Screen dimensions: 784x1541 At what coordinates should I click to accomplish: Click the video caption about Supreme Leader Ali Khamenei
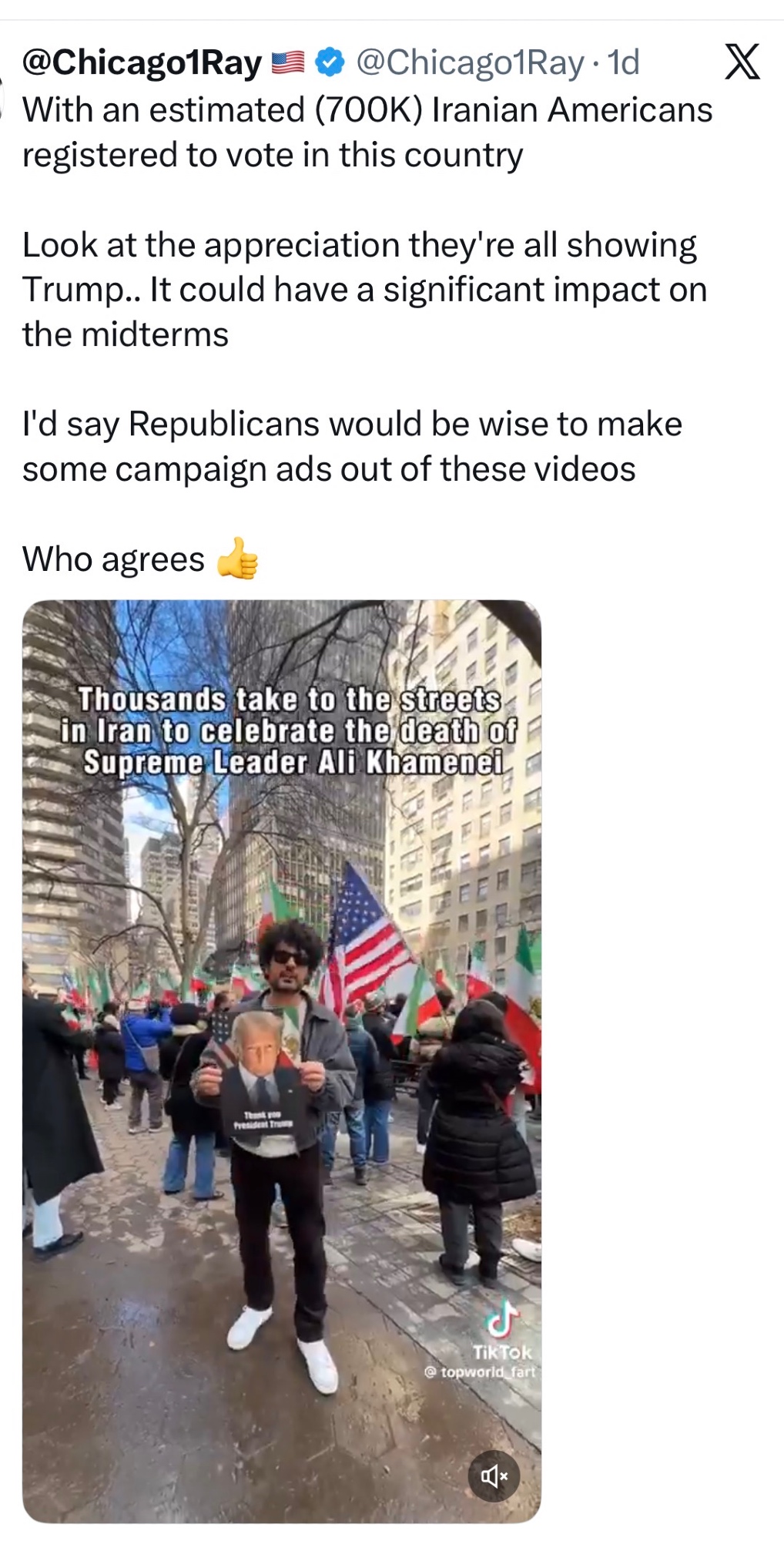tap(290, 730)
